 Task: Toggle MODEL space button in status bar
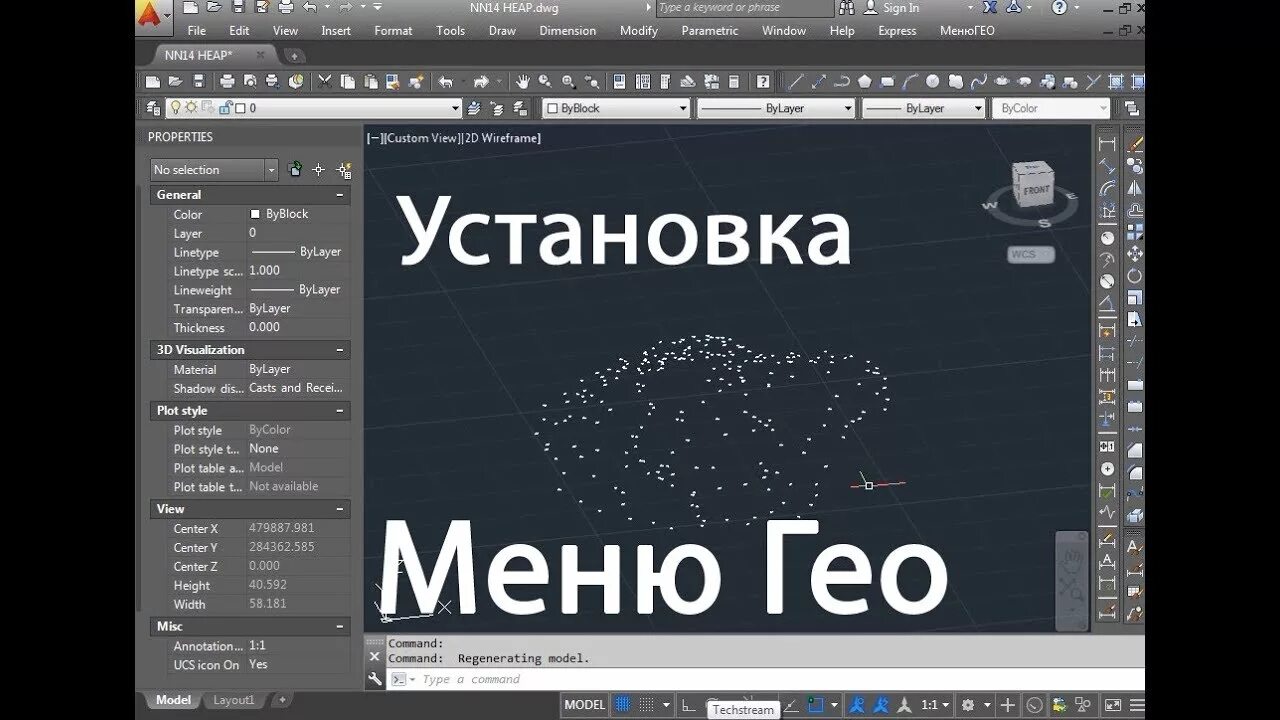point(585,705)
